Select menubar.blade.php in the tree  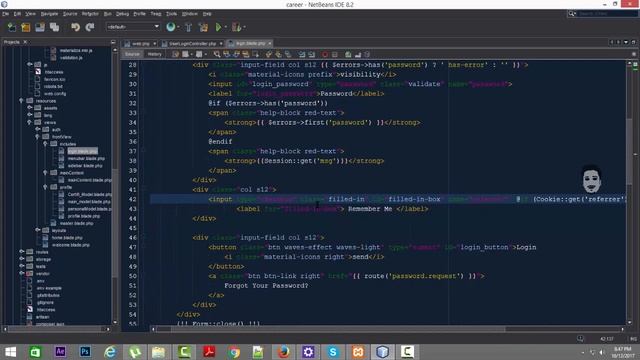tap(86, 158)
